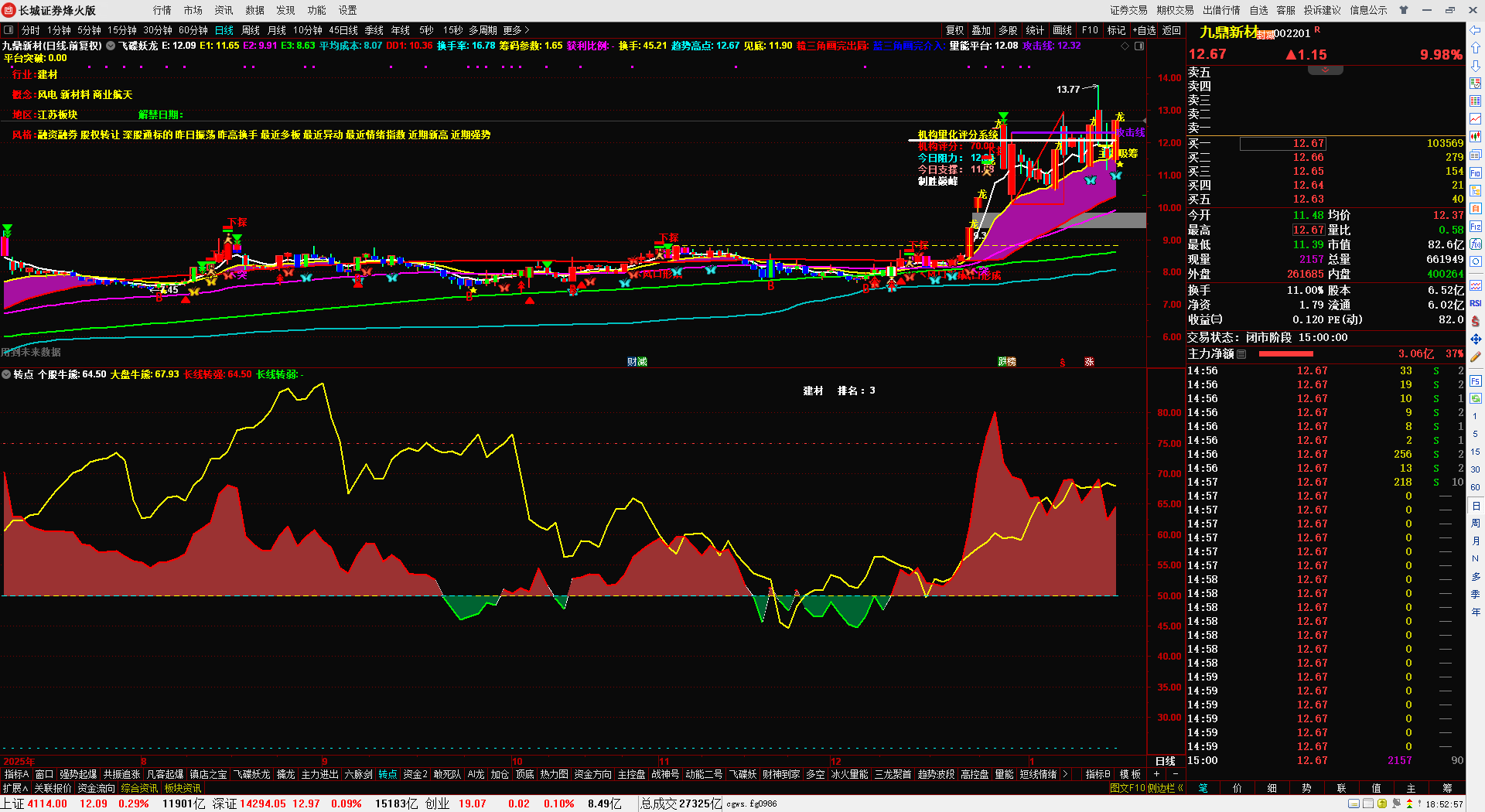Open the line-chart trend icon in the sidebar

click(1476, 119)
